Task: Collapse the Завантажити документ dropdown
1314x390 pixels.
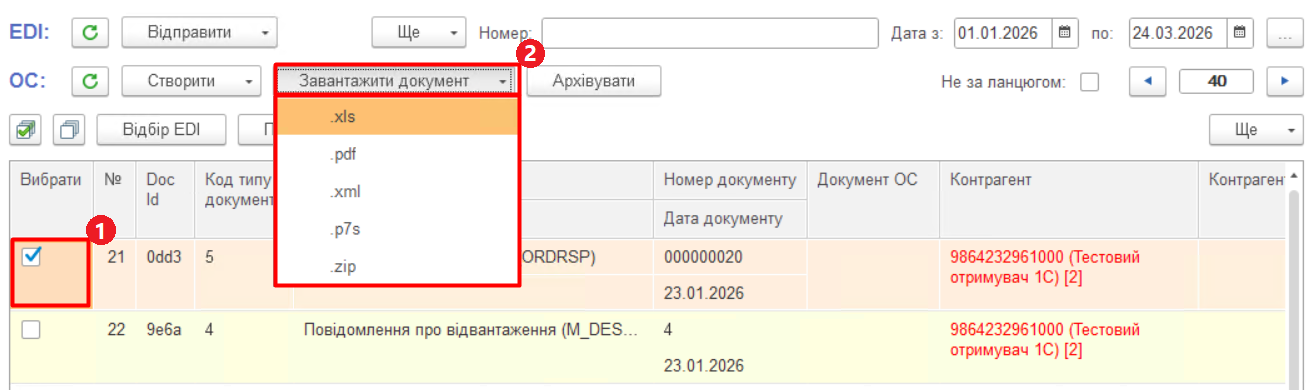Action: tap(396, 81)
